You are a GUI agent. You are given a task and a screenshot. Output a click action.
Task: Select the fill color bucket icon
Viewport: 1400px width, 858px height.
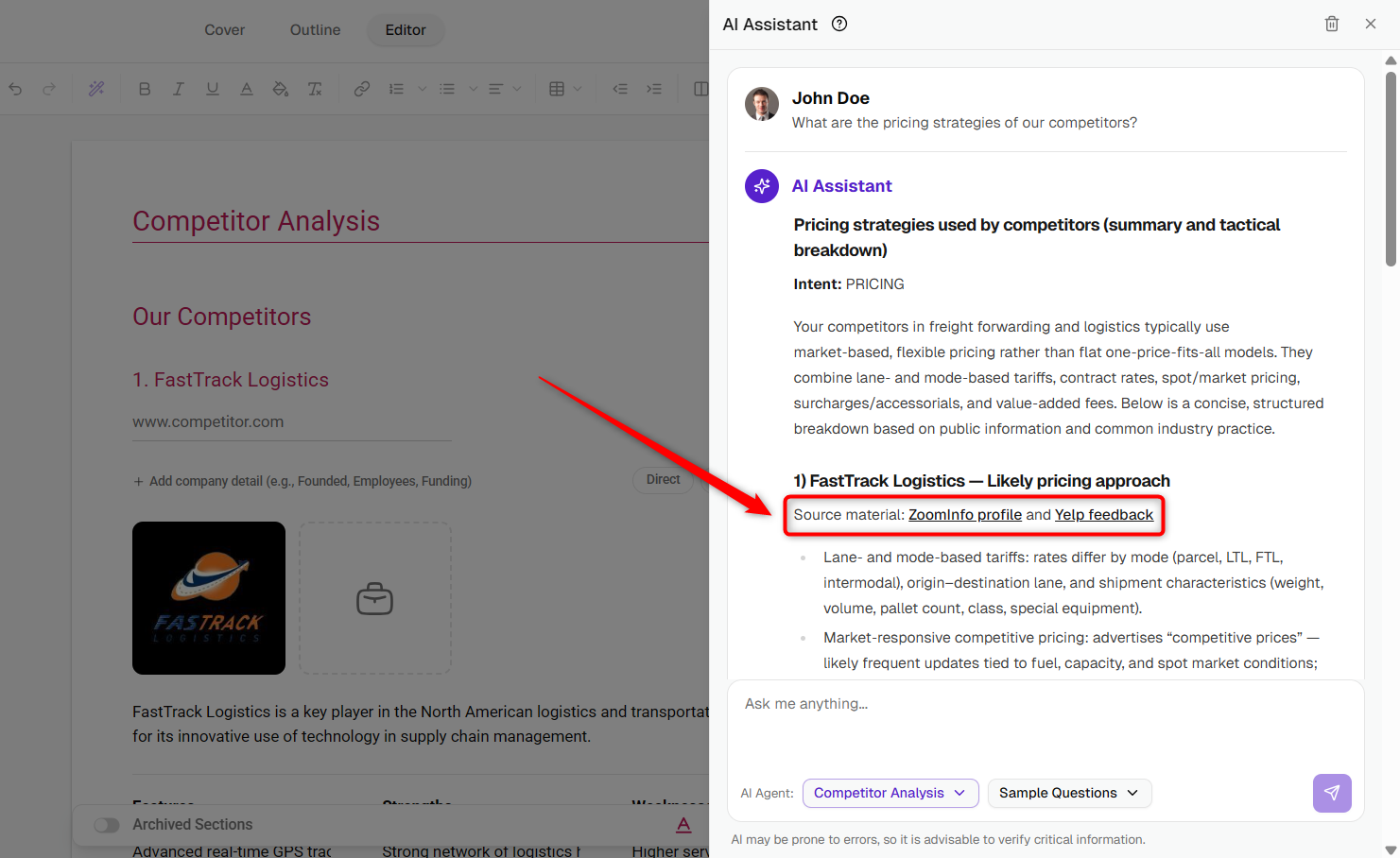click(x=281, y=89)
